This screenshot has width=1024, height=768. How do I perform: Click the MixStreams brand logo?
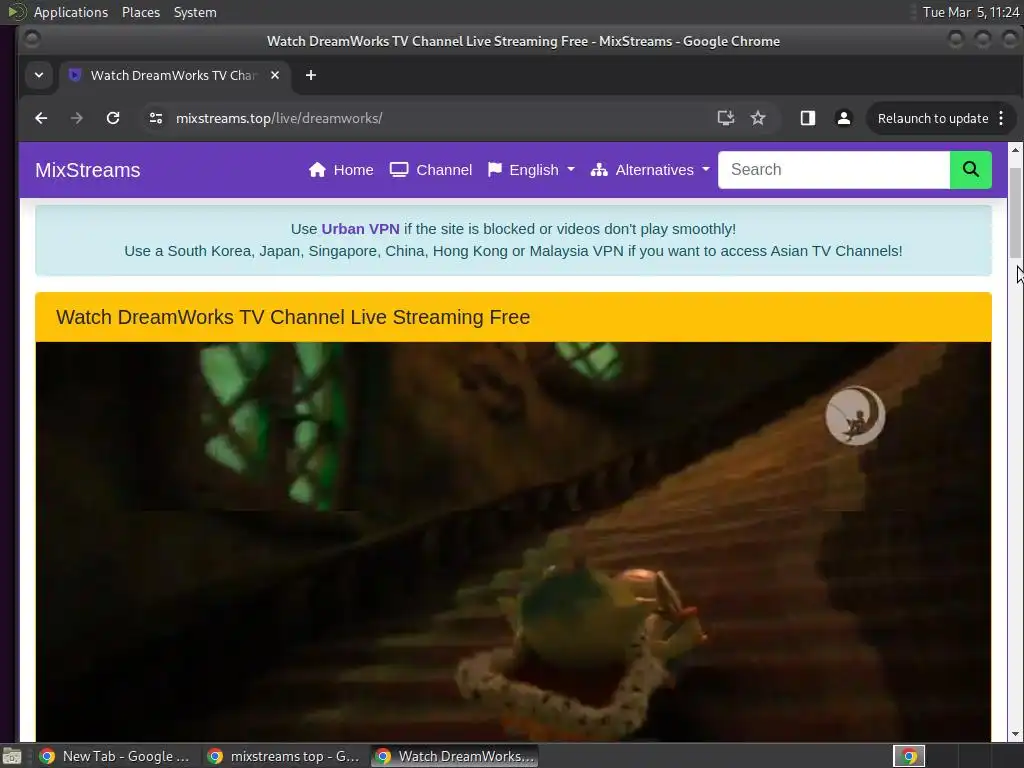coord(88,170)
